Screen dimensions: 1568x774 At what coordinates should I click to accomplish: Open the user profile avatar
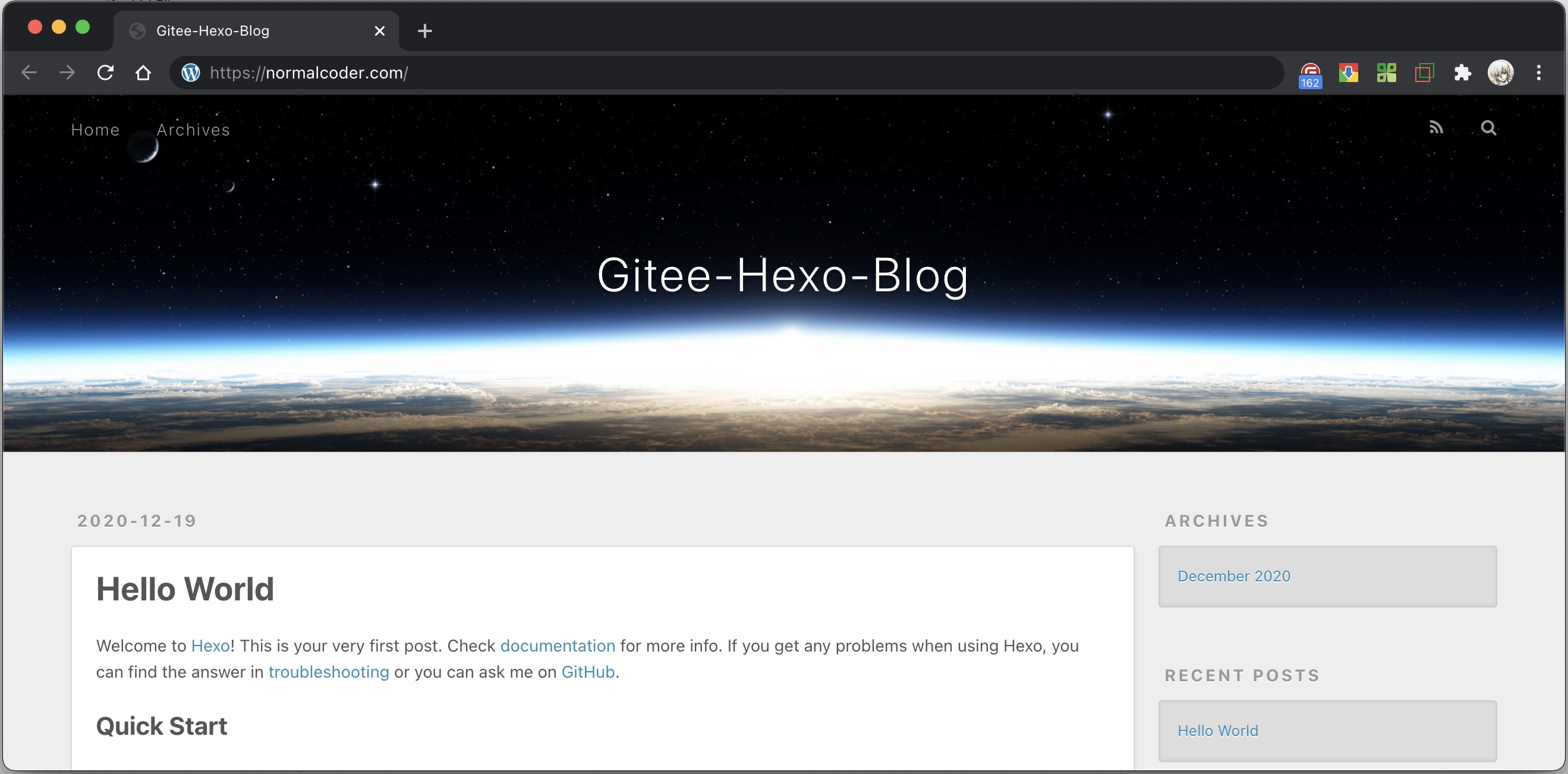click(1500, 73)
